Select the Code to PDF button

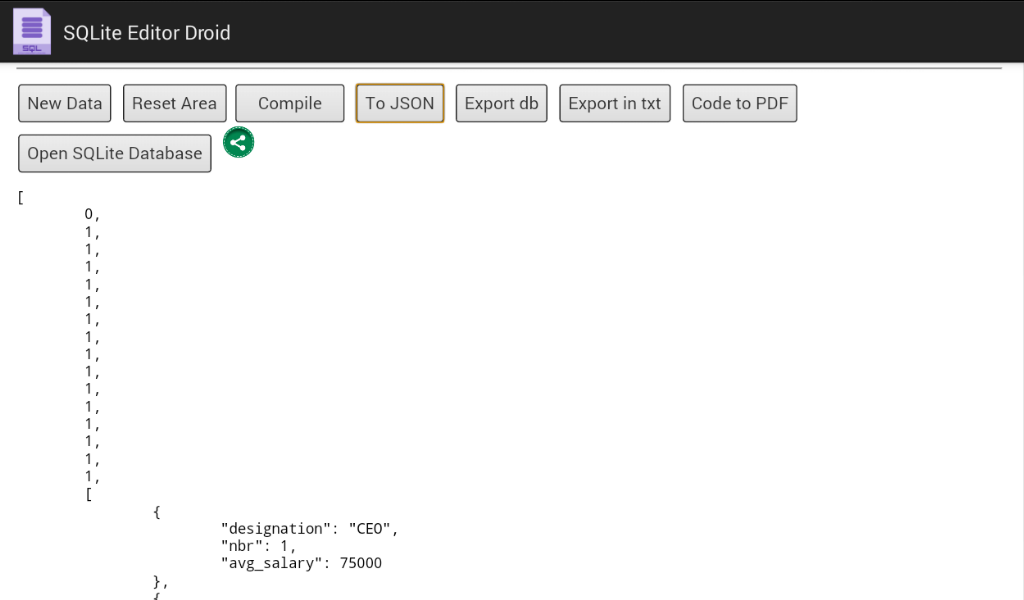pos(739,103)
